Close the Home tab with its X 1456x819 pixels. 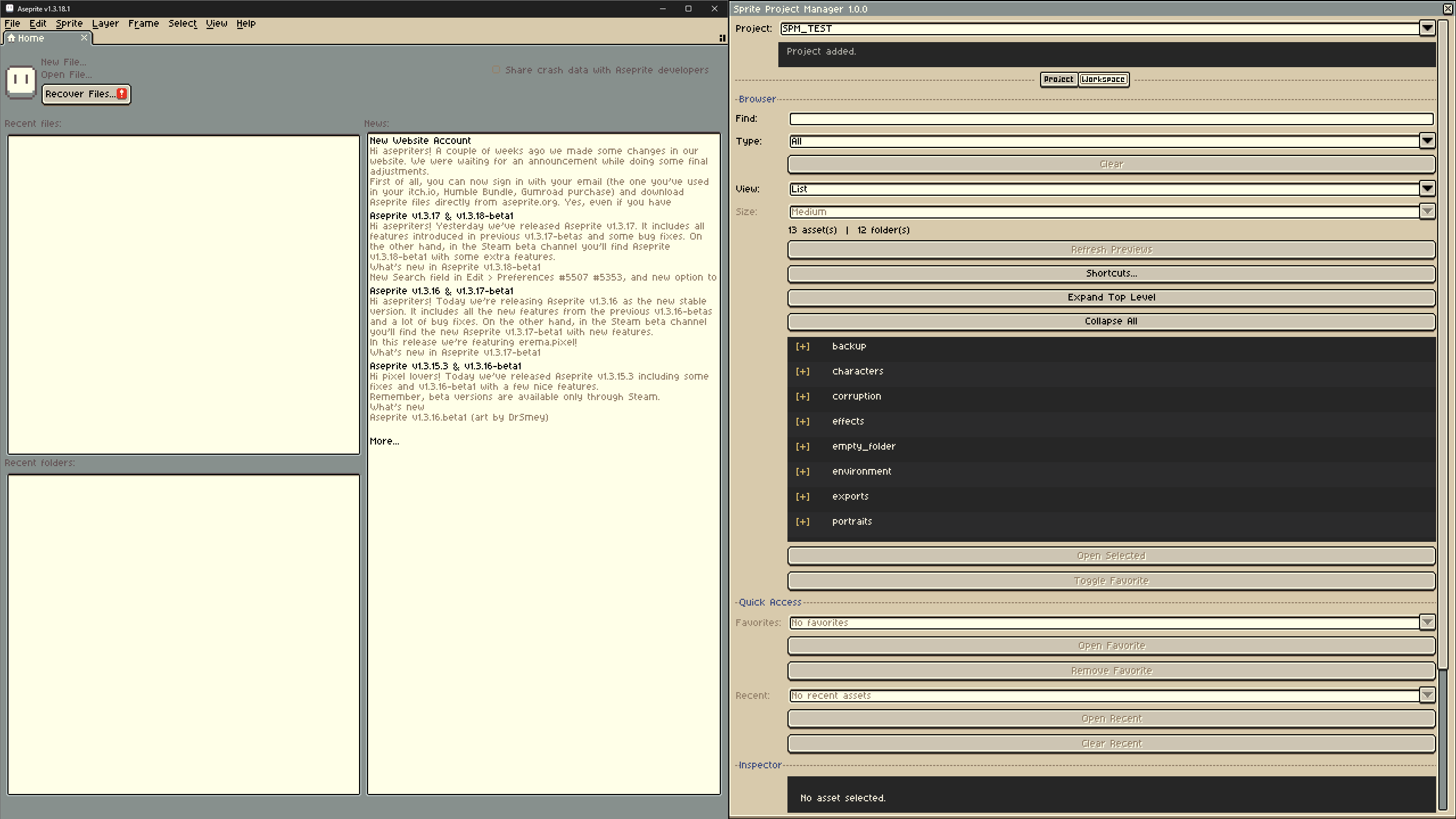[84, 38]
